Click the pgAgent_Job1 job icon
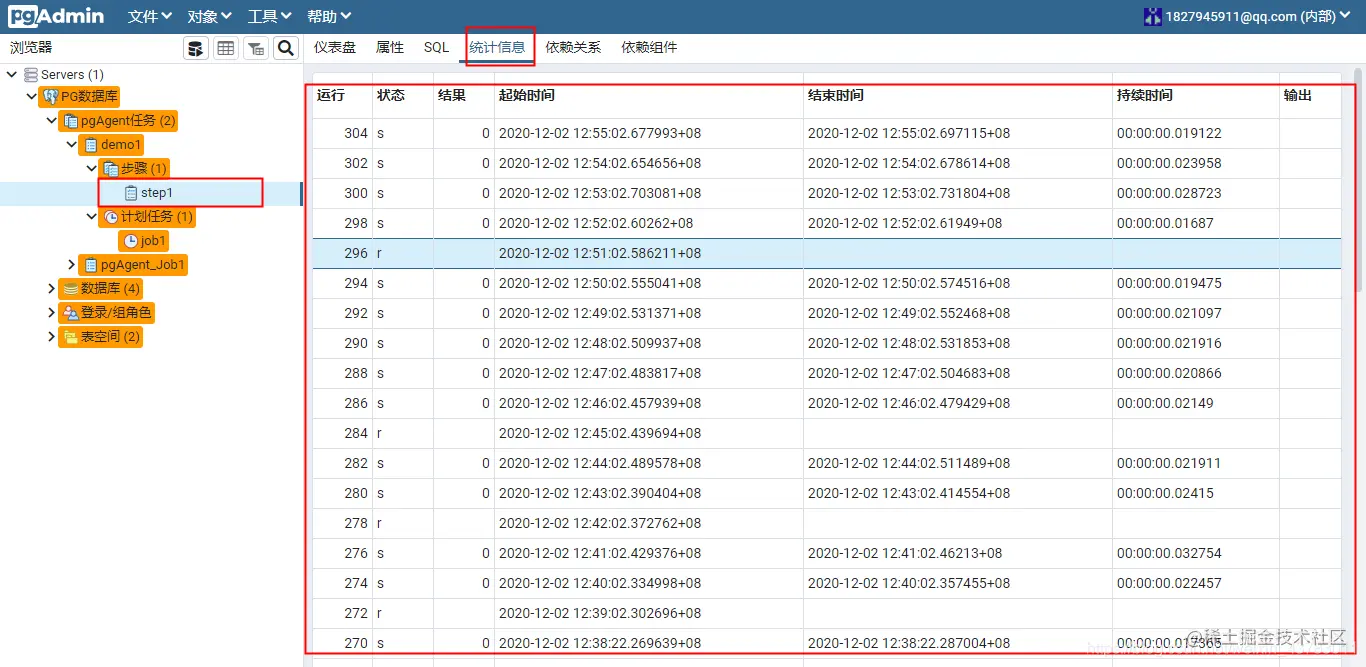 click(91, 265)
